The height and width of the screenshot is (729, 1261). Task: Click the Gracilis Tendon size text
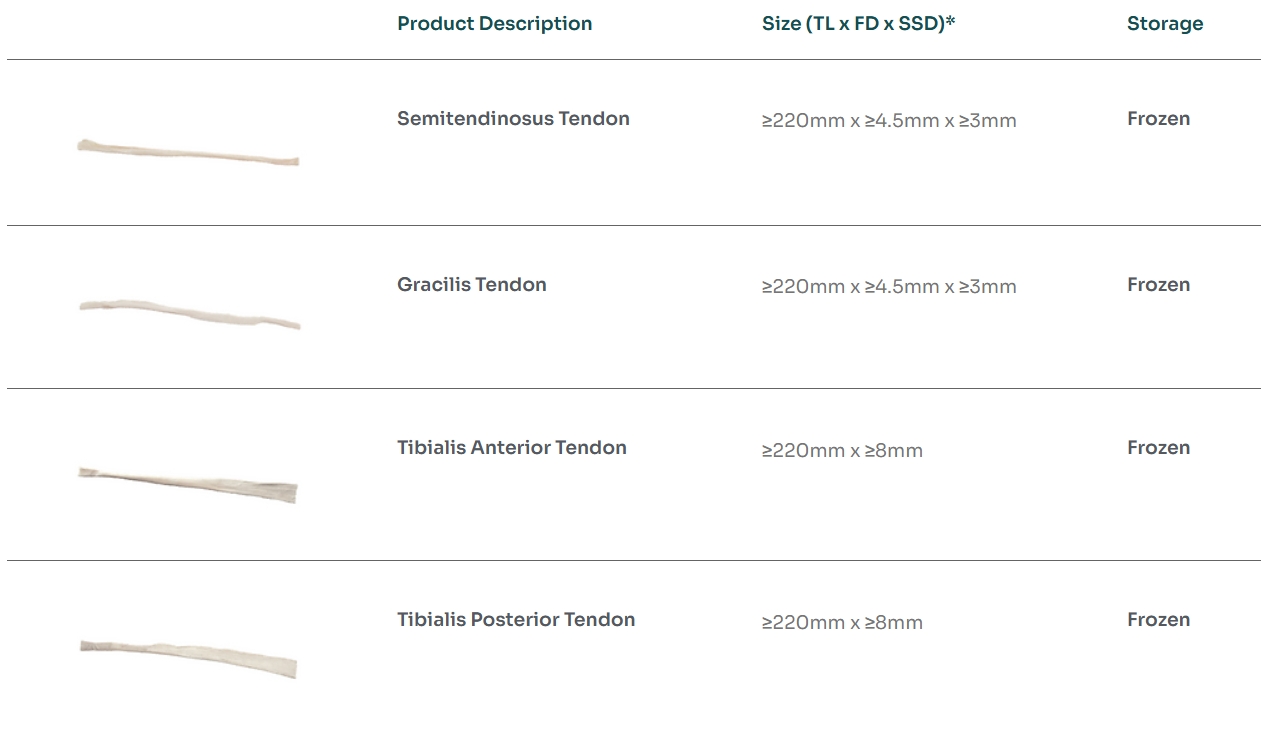888,287
